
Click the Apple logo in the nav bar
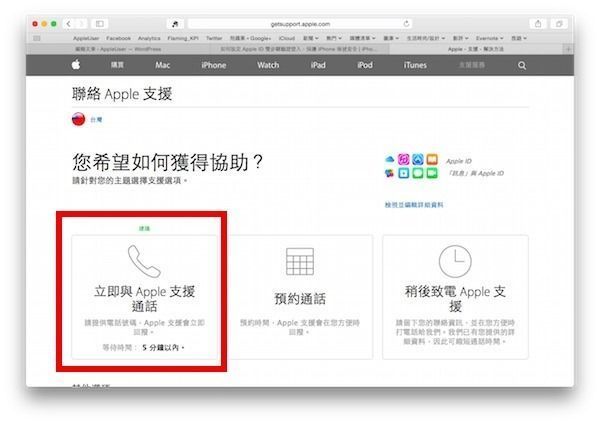coord(76,65)
